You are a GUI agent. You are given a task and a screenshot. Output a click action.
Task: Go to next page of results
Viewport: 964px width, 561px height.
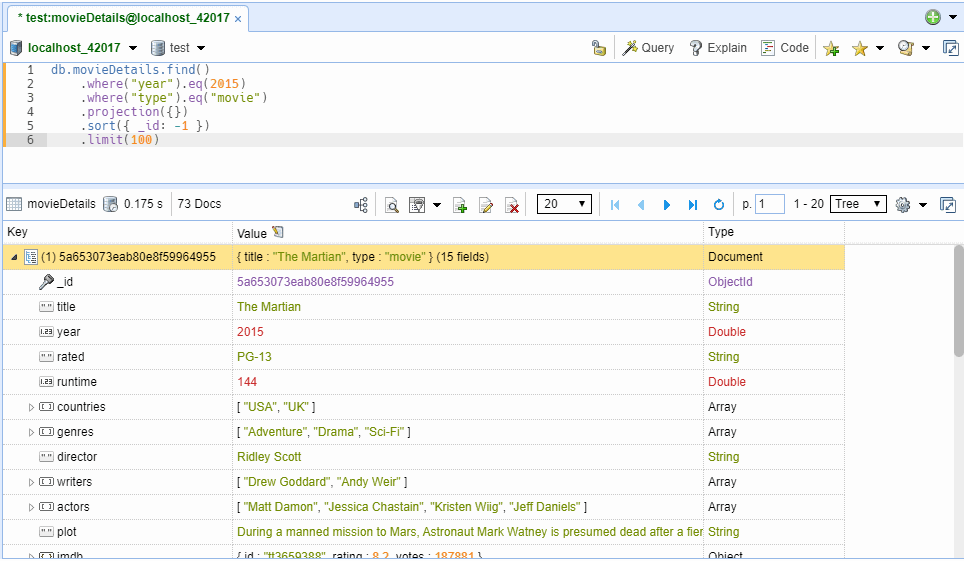click(x=666, y=205)
